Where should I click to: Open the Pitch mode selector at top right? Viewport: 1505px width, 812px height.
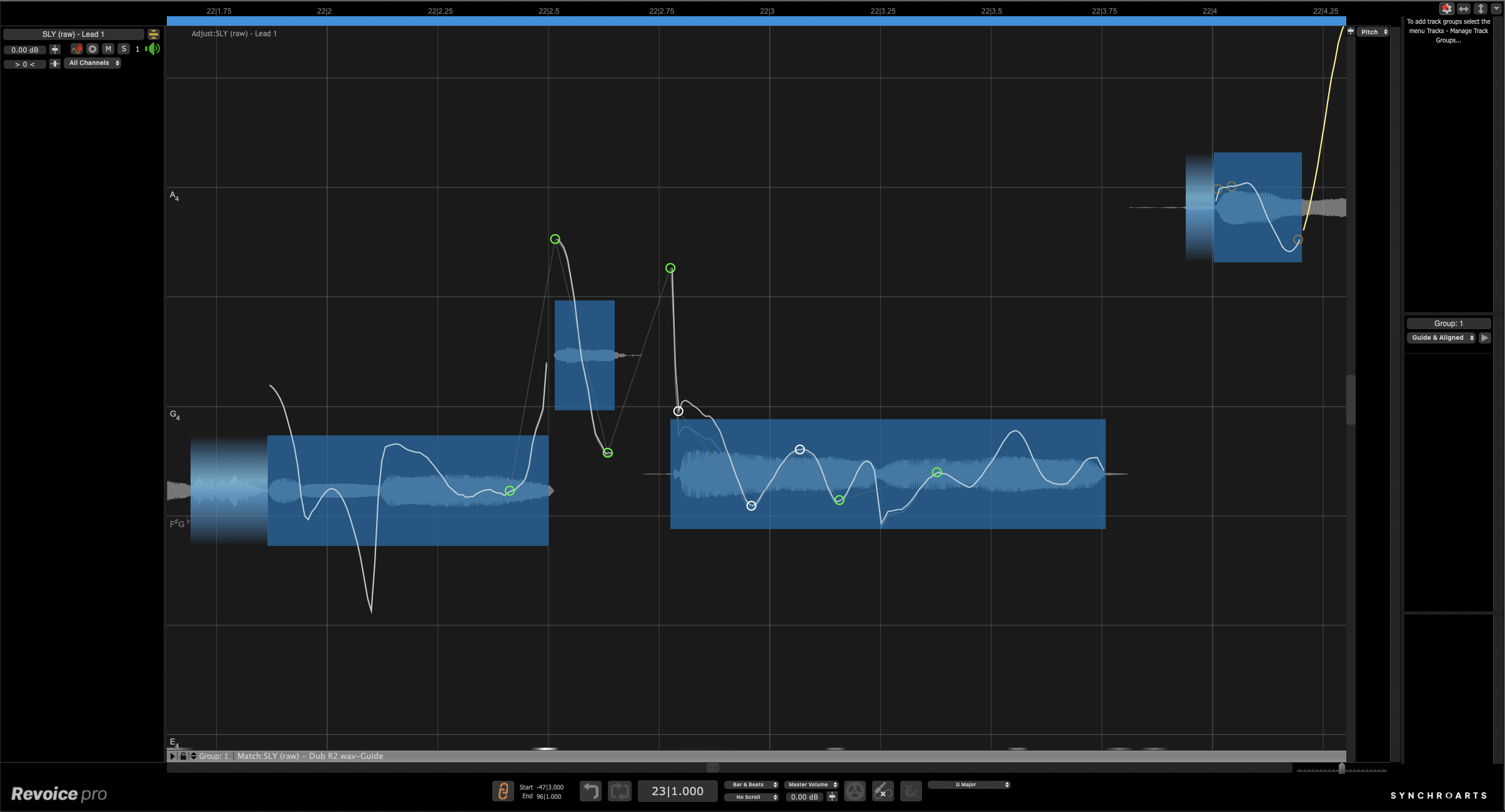tap(1374, 32)
